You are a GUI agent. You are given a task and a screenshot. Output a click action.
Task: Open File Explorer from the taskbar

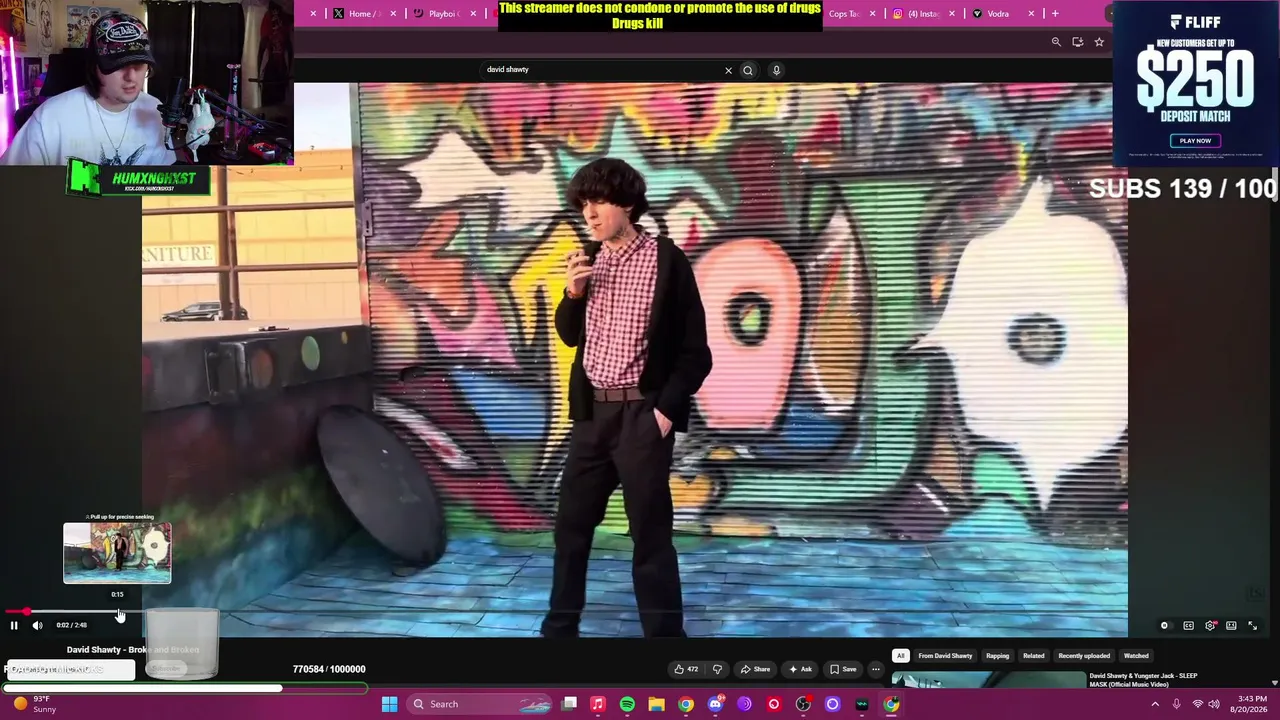point(656,704)
